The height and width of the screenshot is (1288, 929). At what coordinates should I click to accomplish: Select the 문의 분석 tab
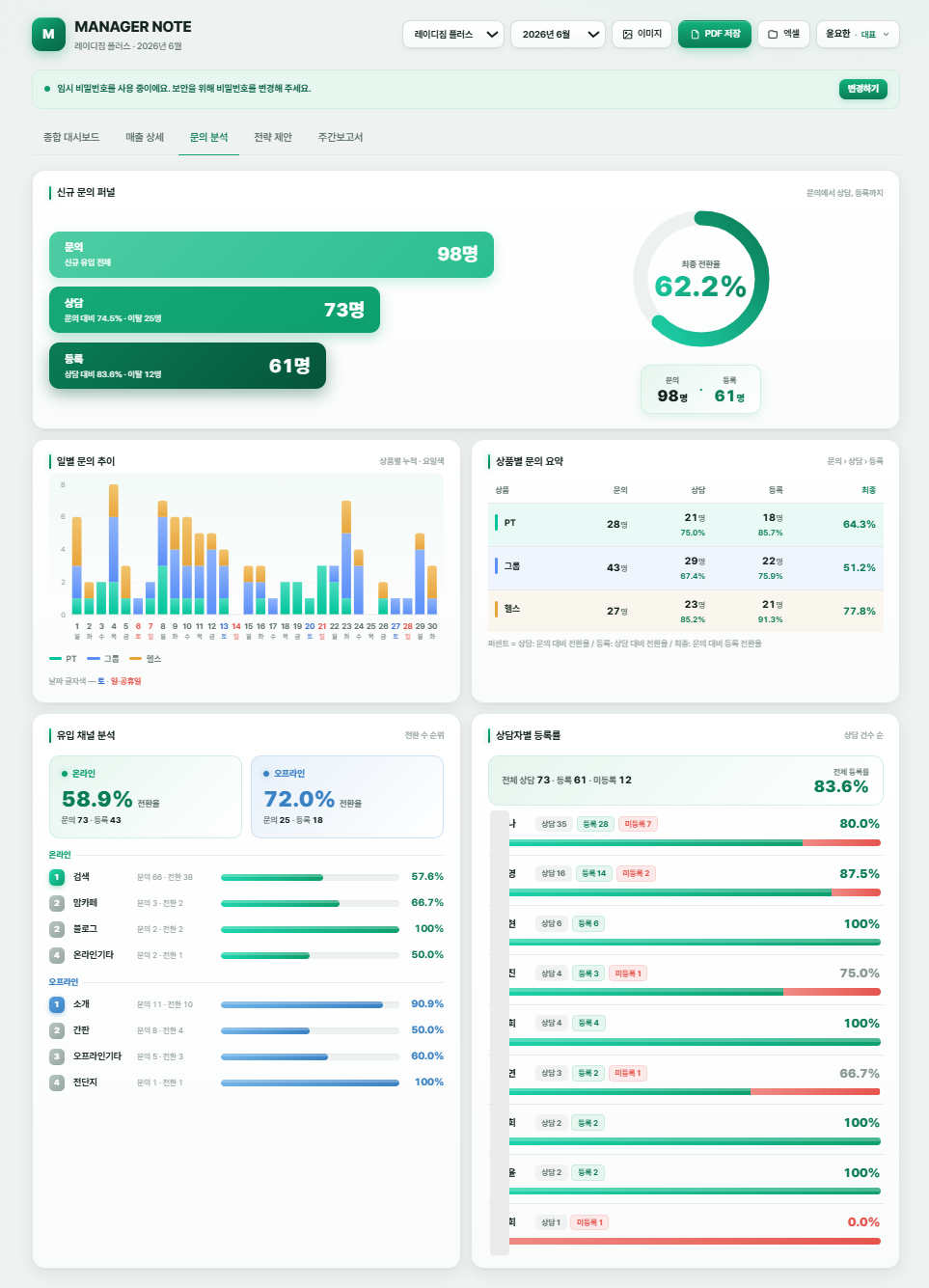[208, 137]
